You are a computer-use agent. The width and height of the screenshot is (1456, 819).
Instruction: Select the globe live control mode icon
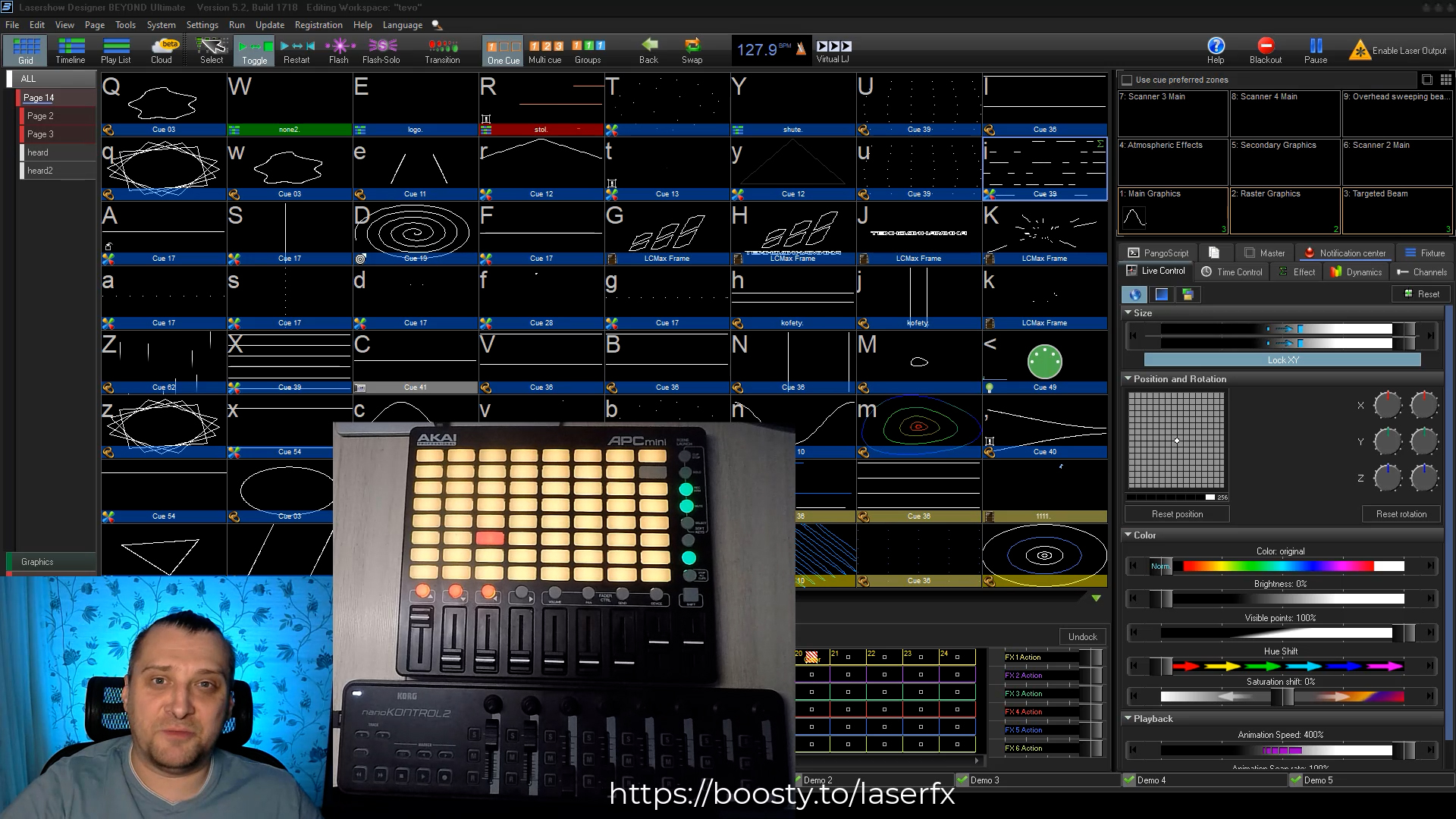(1134, 294)
